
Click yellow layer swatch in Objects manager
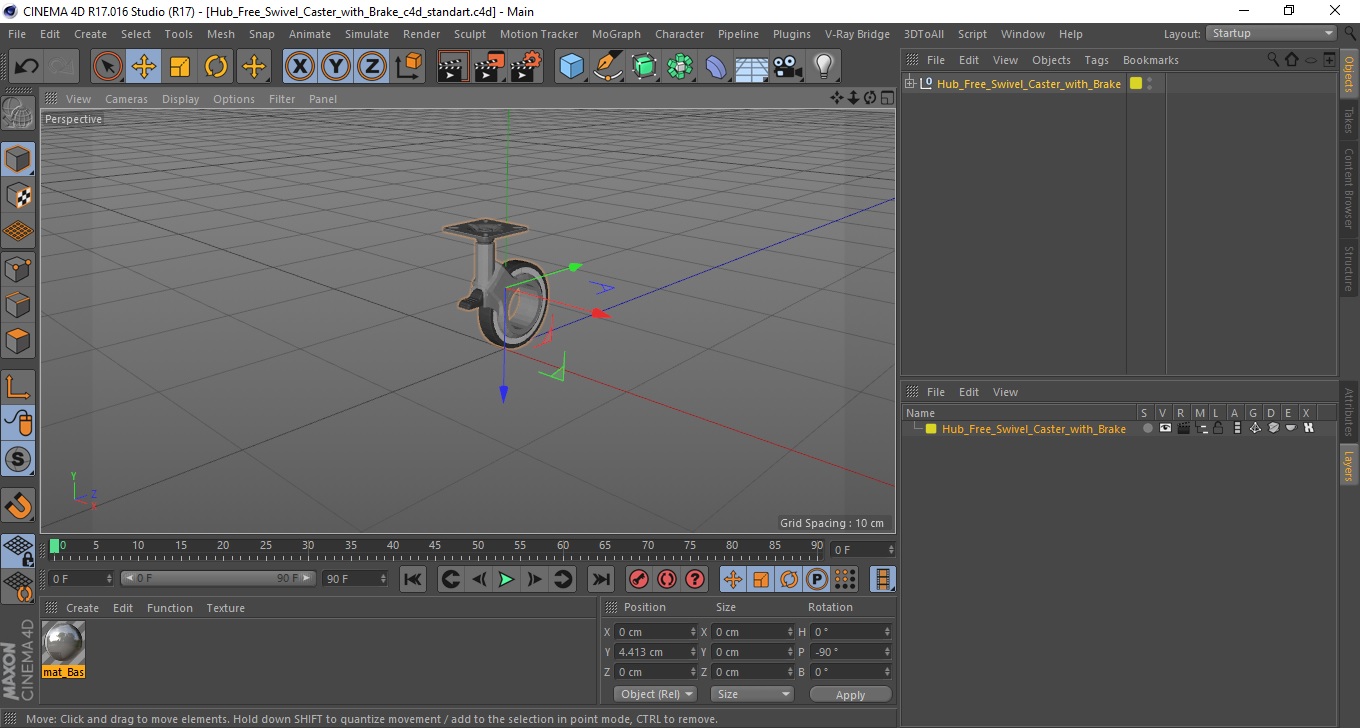click(1135, 83)
